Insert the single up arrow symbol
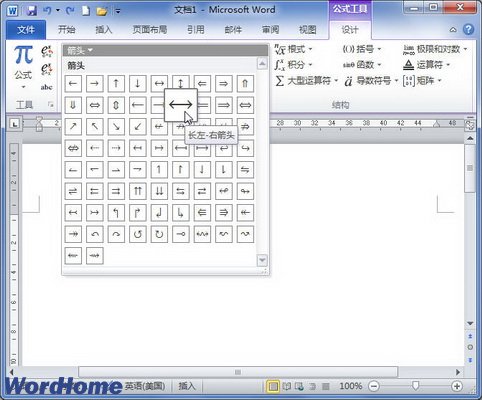 [x=116, y=83]
